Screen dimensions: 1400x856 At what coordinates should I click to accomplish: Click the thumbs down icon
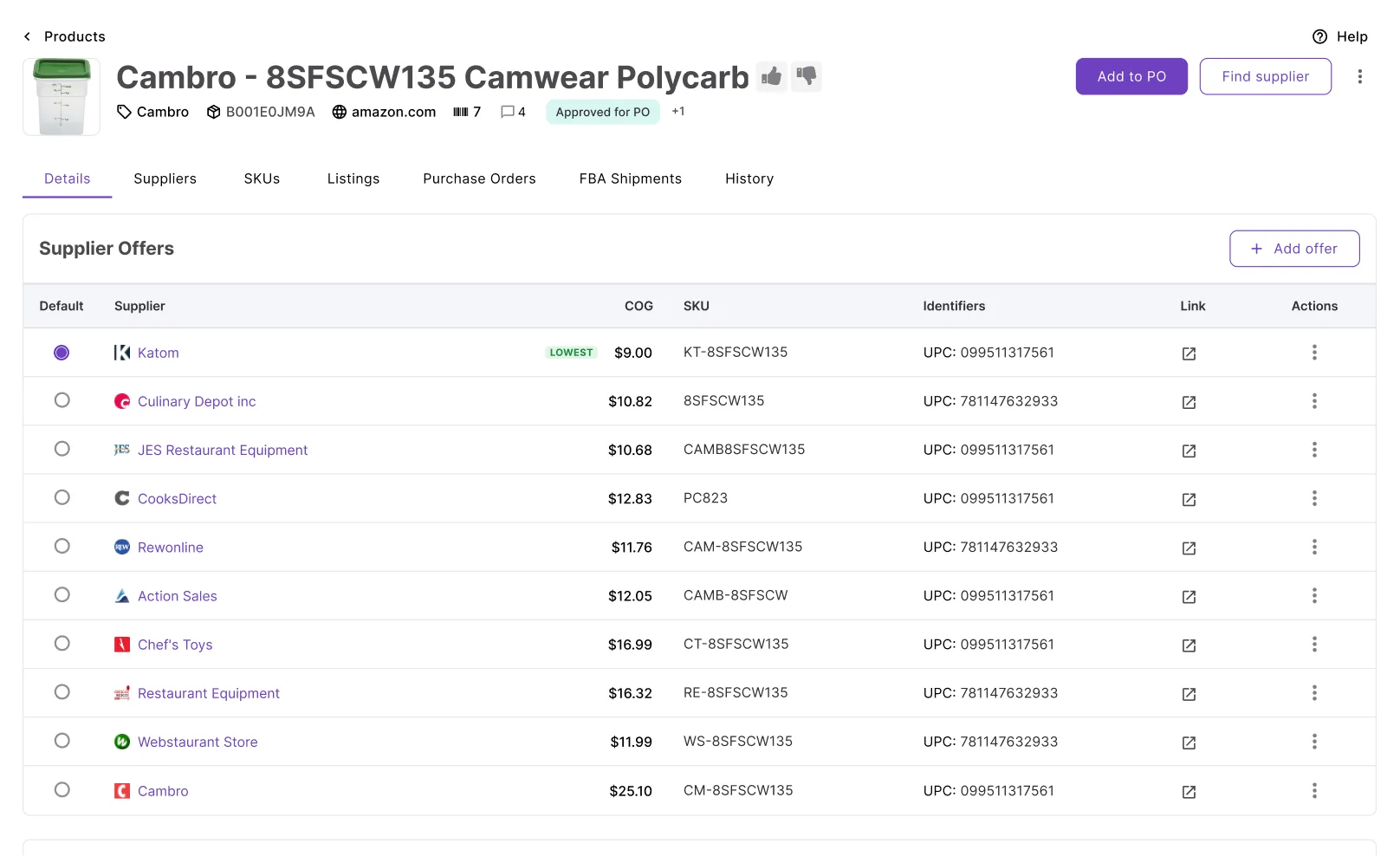tap(807, 77)
